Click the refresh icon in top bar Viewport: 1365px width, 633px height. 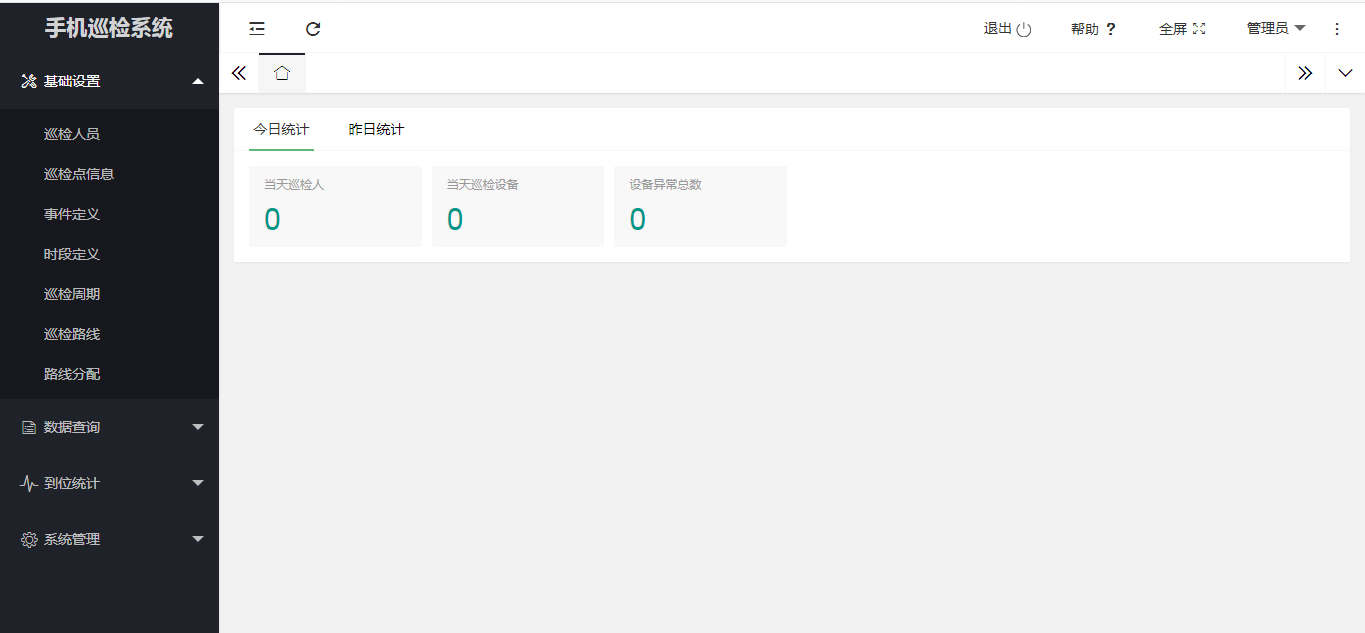pyautogui.click(x=313, y=29)
